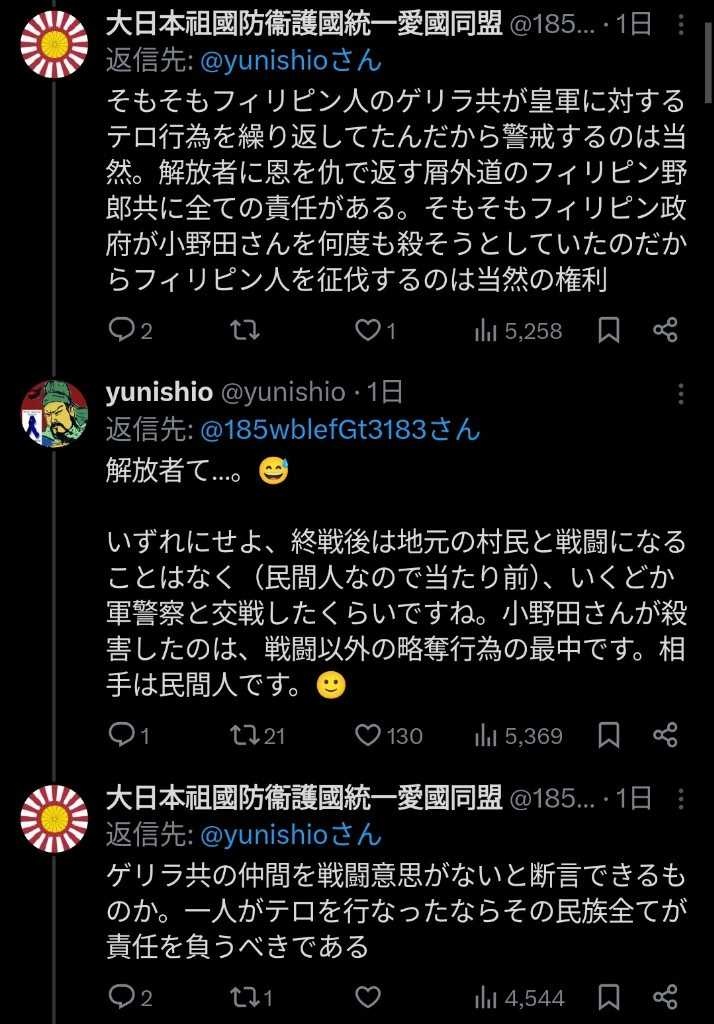This screenshot has height=1024, width=714.
Task: Like the first tweet with 1 like
Action: pos(369,331)
